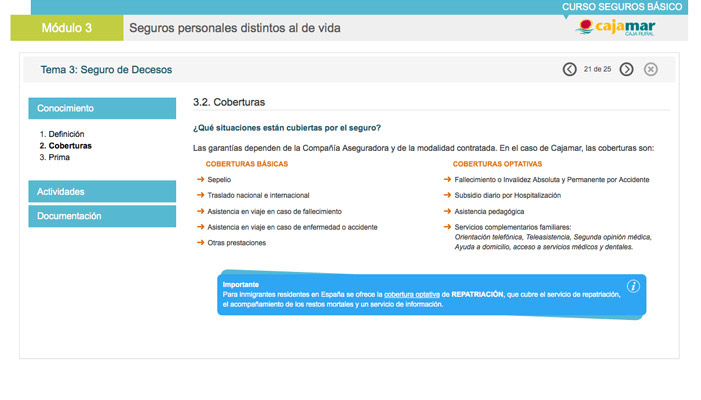Screen dimensions: 701x400
Task: Click the '21 de 25' page counter
Action: pos(597,69)
